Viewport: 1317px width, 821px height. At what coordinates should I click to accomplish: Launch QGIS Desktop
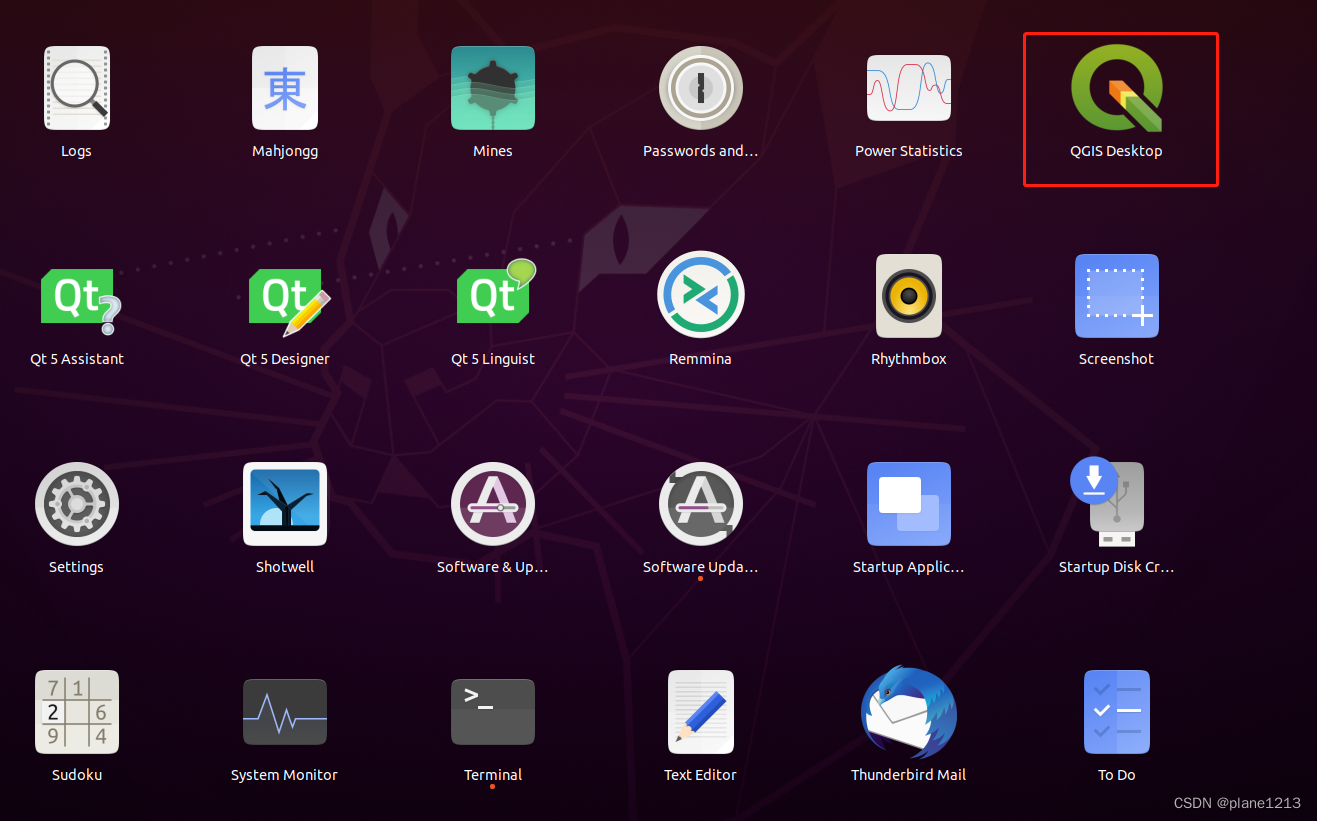coord(1116,88)
